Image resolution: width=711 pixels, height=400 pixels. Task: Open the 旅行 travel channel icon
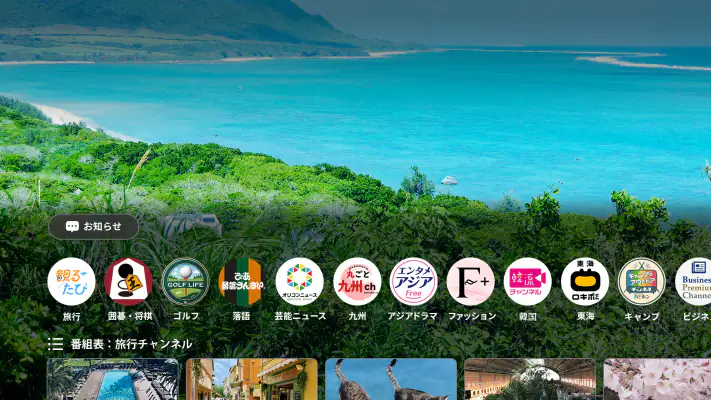pos(71,282)
